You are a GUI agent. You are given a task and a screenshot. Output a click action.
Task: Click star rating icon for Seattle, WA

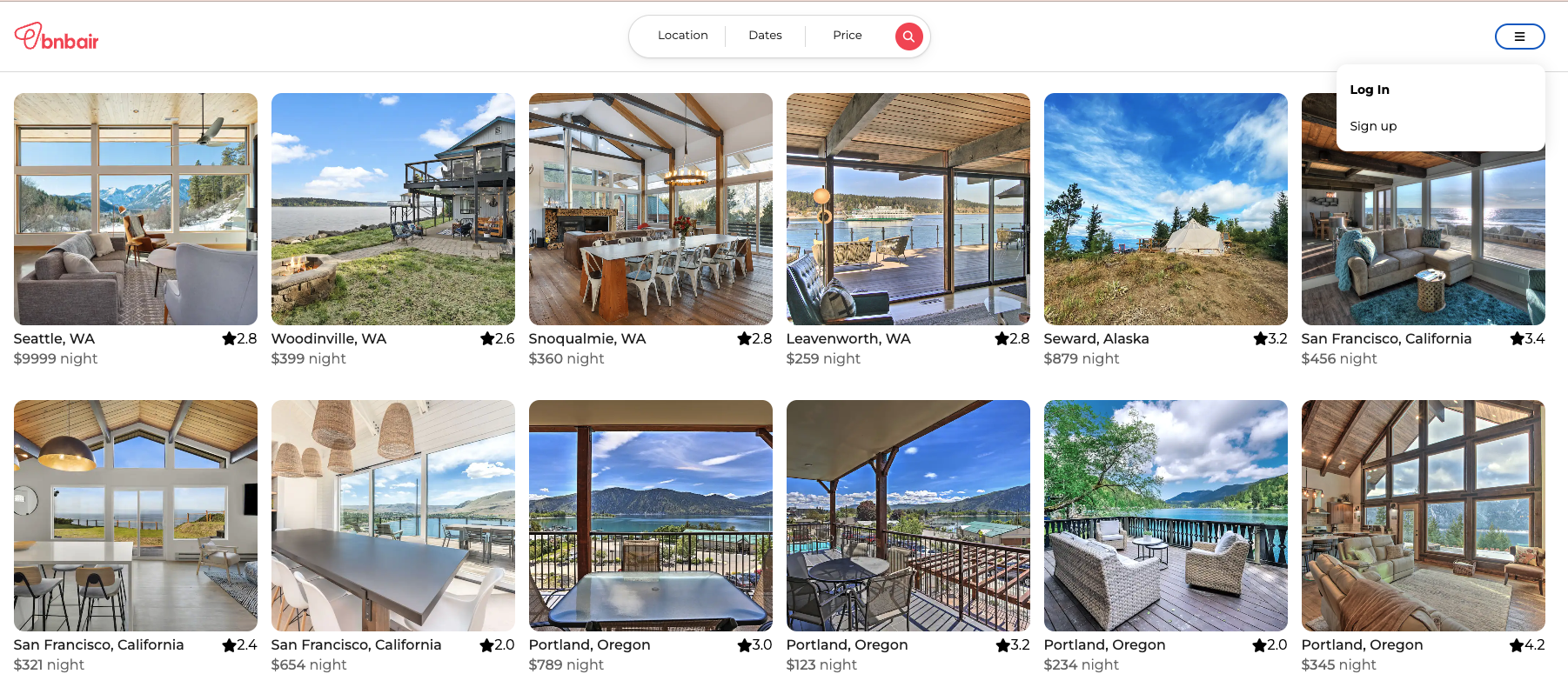(229, 338)
